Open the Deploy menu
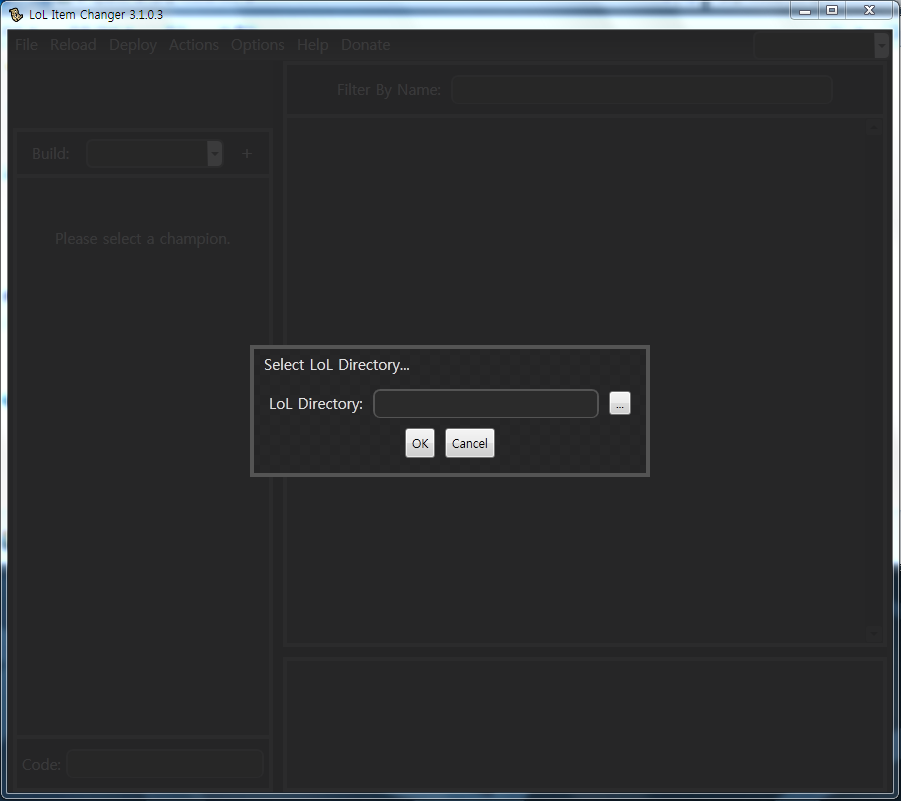The width and height of the screenshot is (902, 802). [x=133, y=45]
